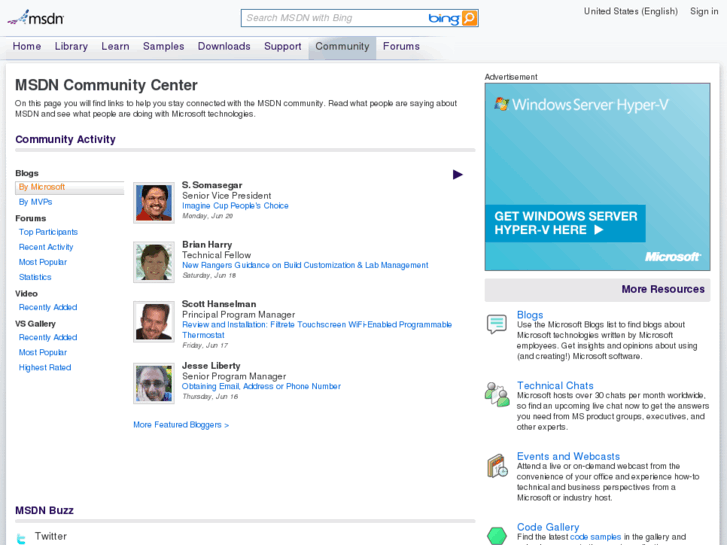Click the Blogs speech bubble icon
This screenshot has width=727, height=545.
(x=497, y=323)
